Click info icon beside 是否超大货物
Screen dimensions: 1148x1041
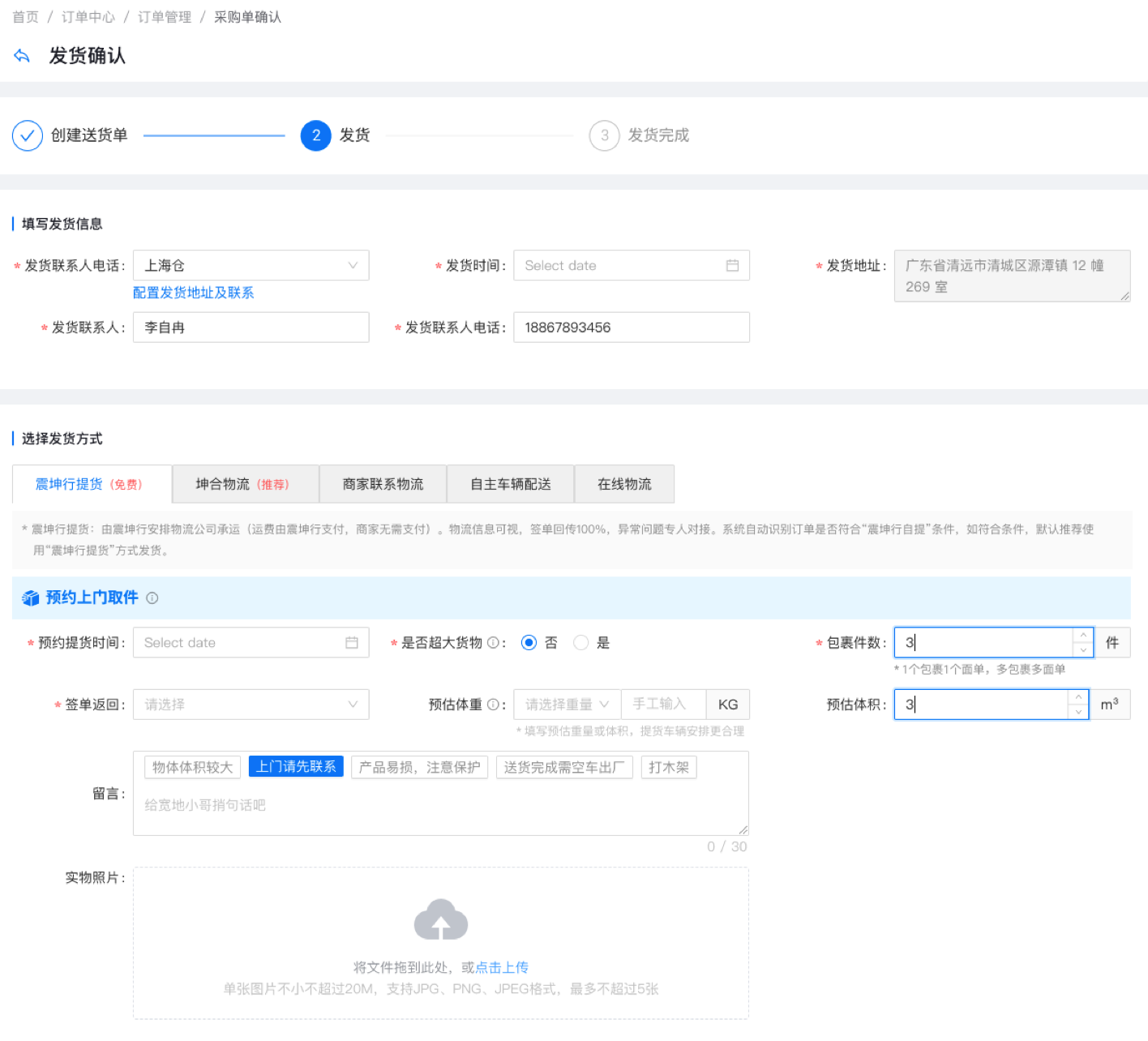click(493, 643)
